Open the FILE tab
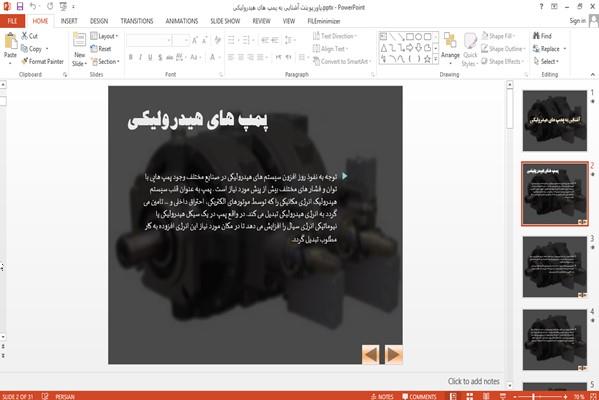 (x=12, y=21)
